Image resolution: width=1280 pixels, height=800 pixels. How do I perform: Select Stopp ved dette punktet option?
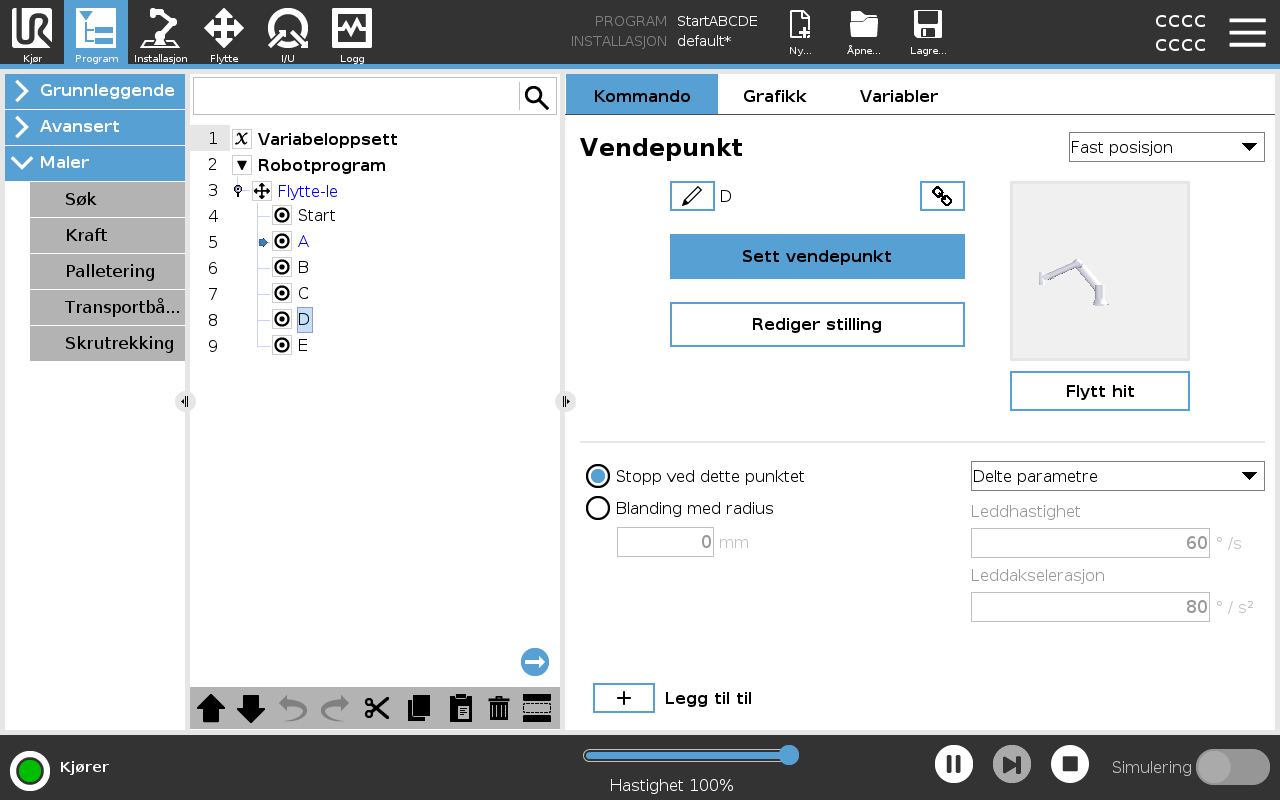click(598, 476)
